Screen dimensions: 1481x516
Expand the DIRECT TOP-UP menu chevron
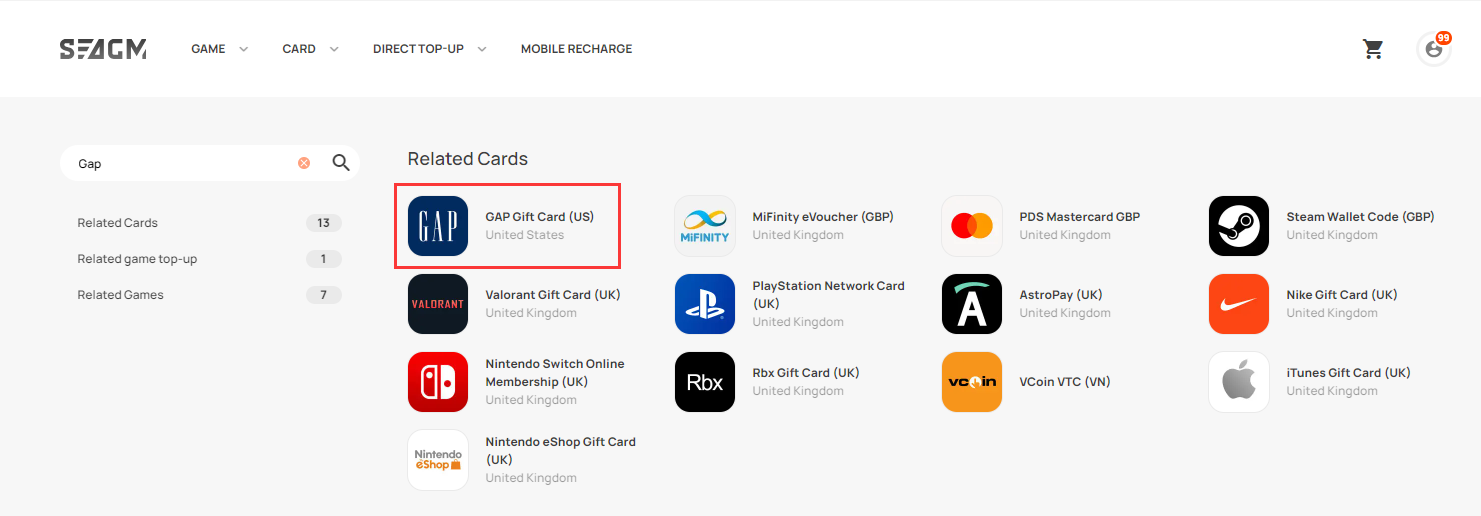tap(482, 49)
